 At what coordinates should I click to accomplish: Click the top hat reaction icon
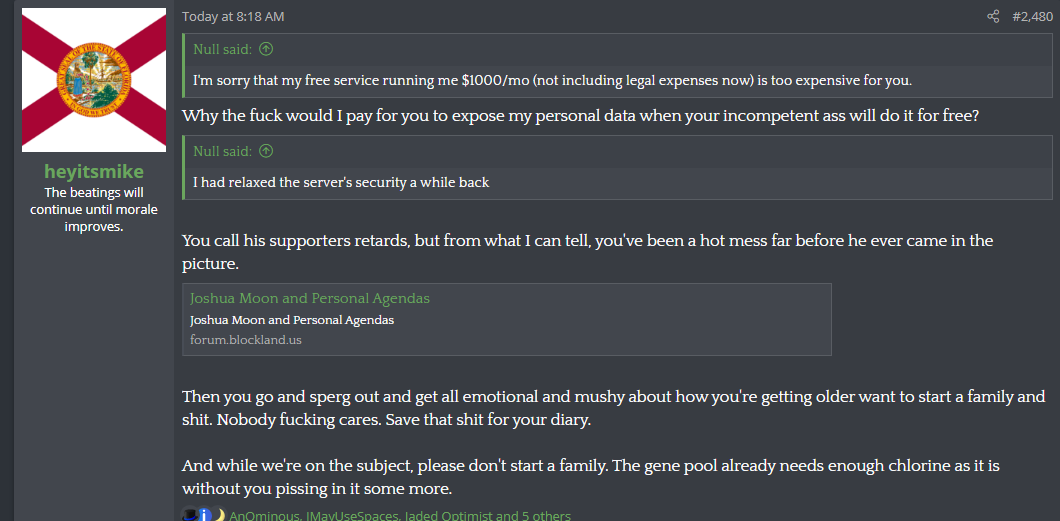(x=189, y=515)
